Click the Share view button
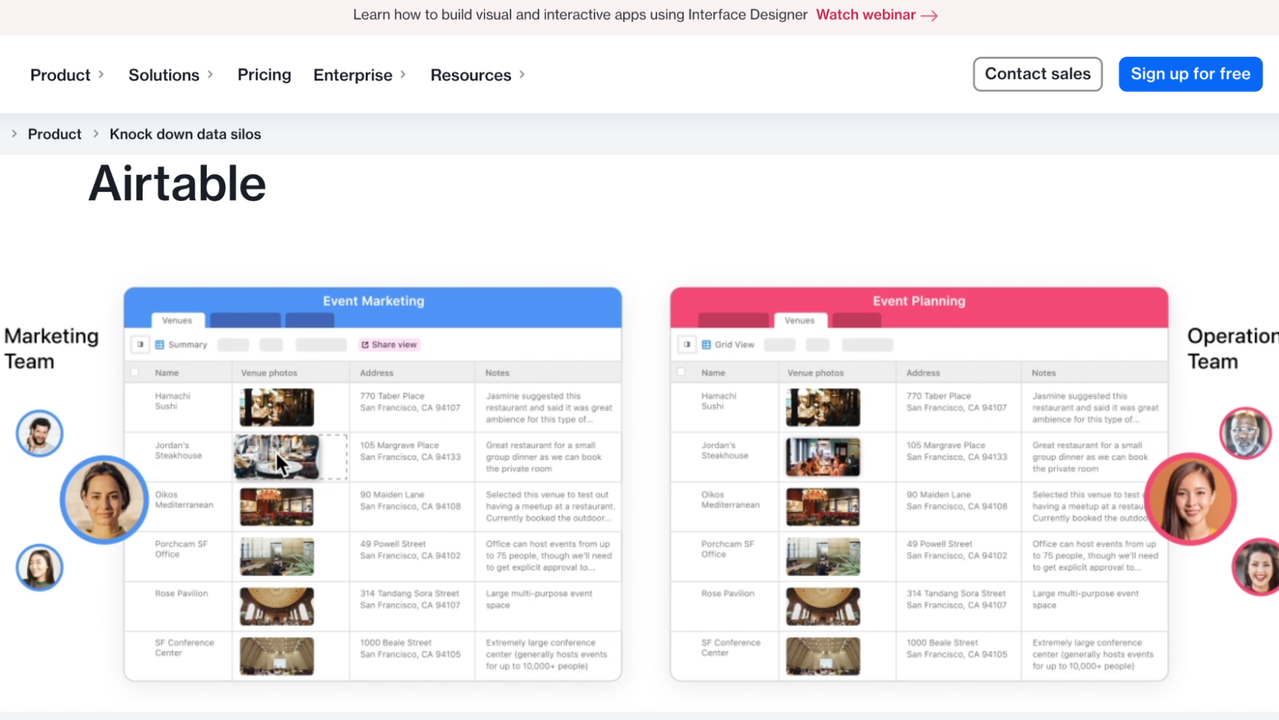The width and height of the screenshot is (1279, 720). 389,345
